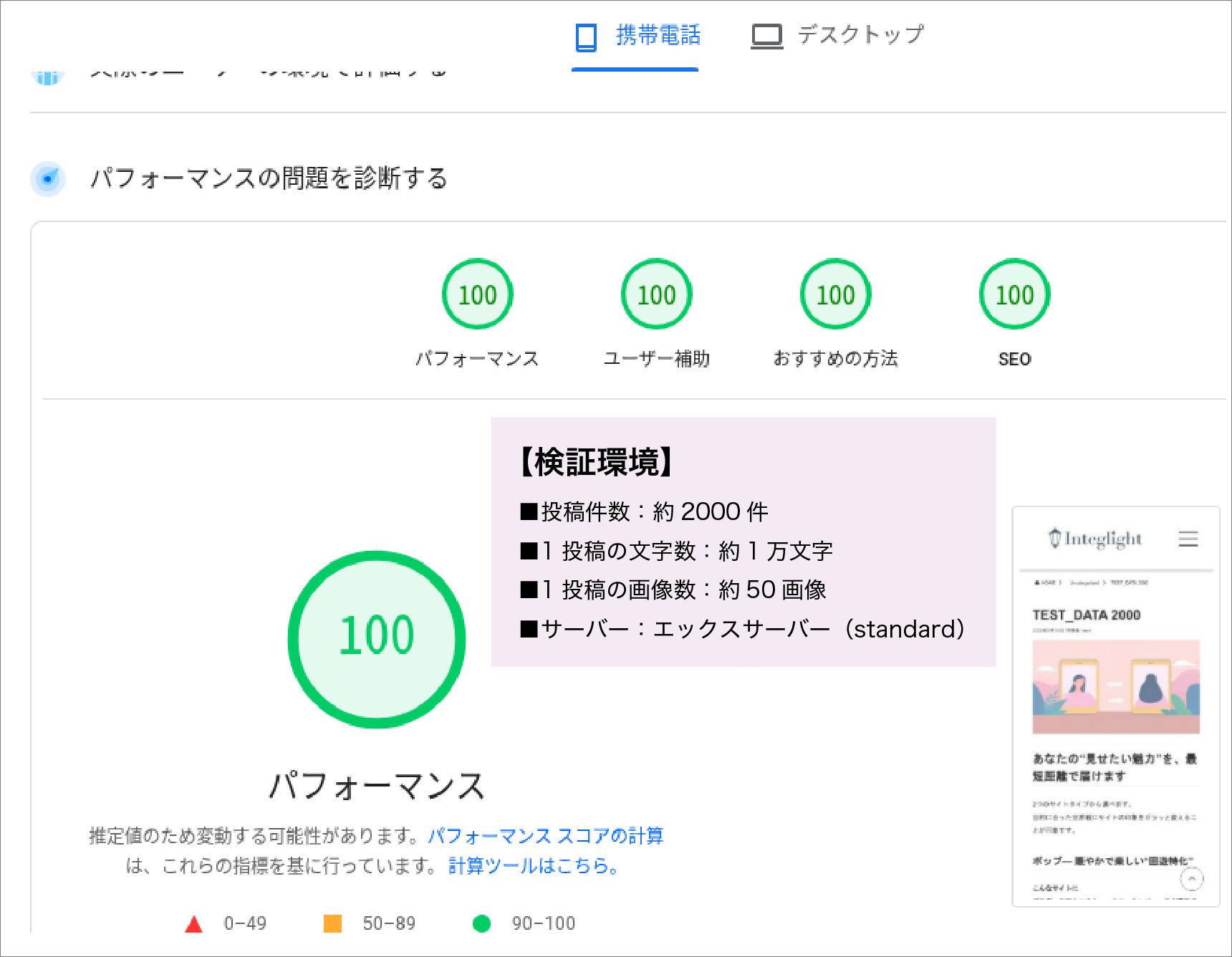This screenshot has width=1232, height=957.
Task: Click the large performance 100 gauge
Action: click(x=377, y=639)
